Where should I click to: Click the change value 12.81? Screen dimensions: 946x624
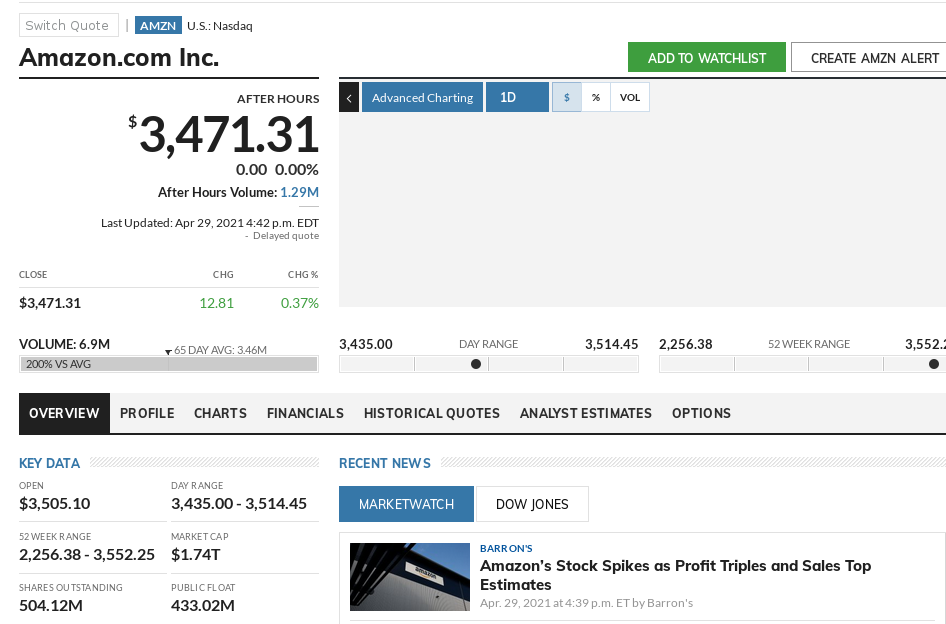(x=217, y=303)
